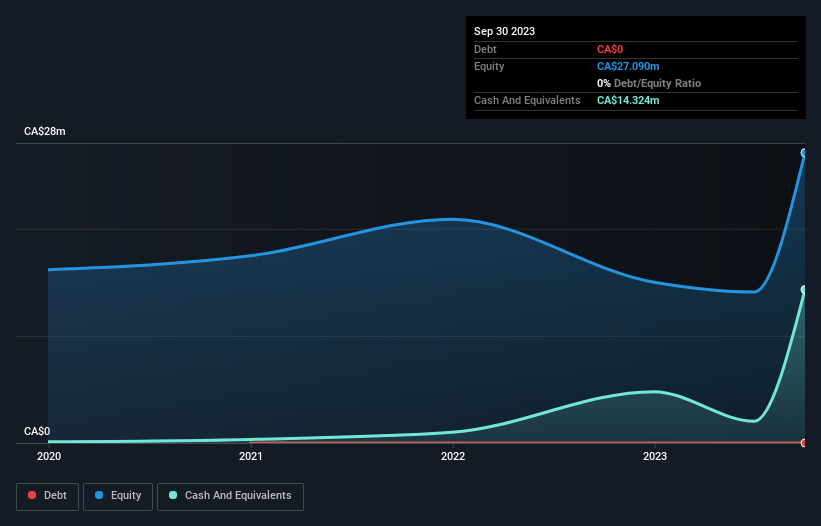Click the 2022 x-axis label
This screenshot has width=821, height=526.
click(x=453, y=456)
